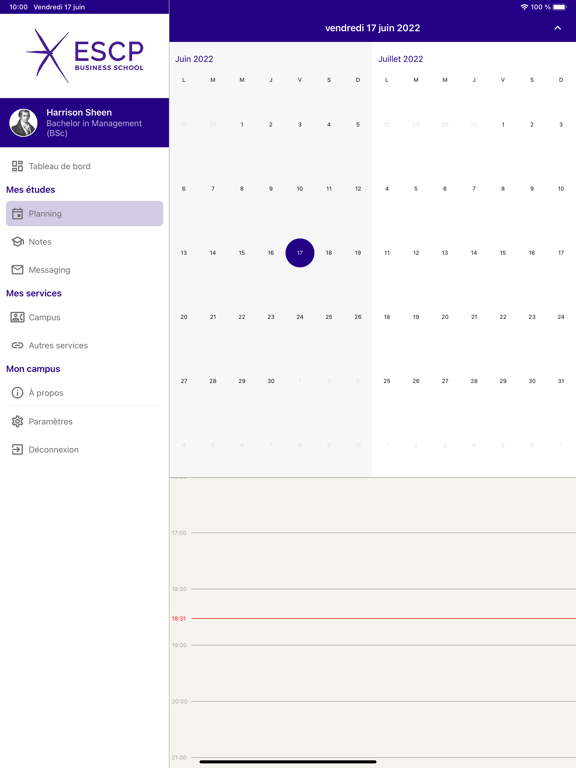Tap the 19:00 time slot label
The width and height of the screenshot is (576, 768).
click(179, 645)
